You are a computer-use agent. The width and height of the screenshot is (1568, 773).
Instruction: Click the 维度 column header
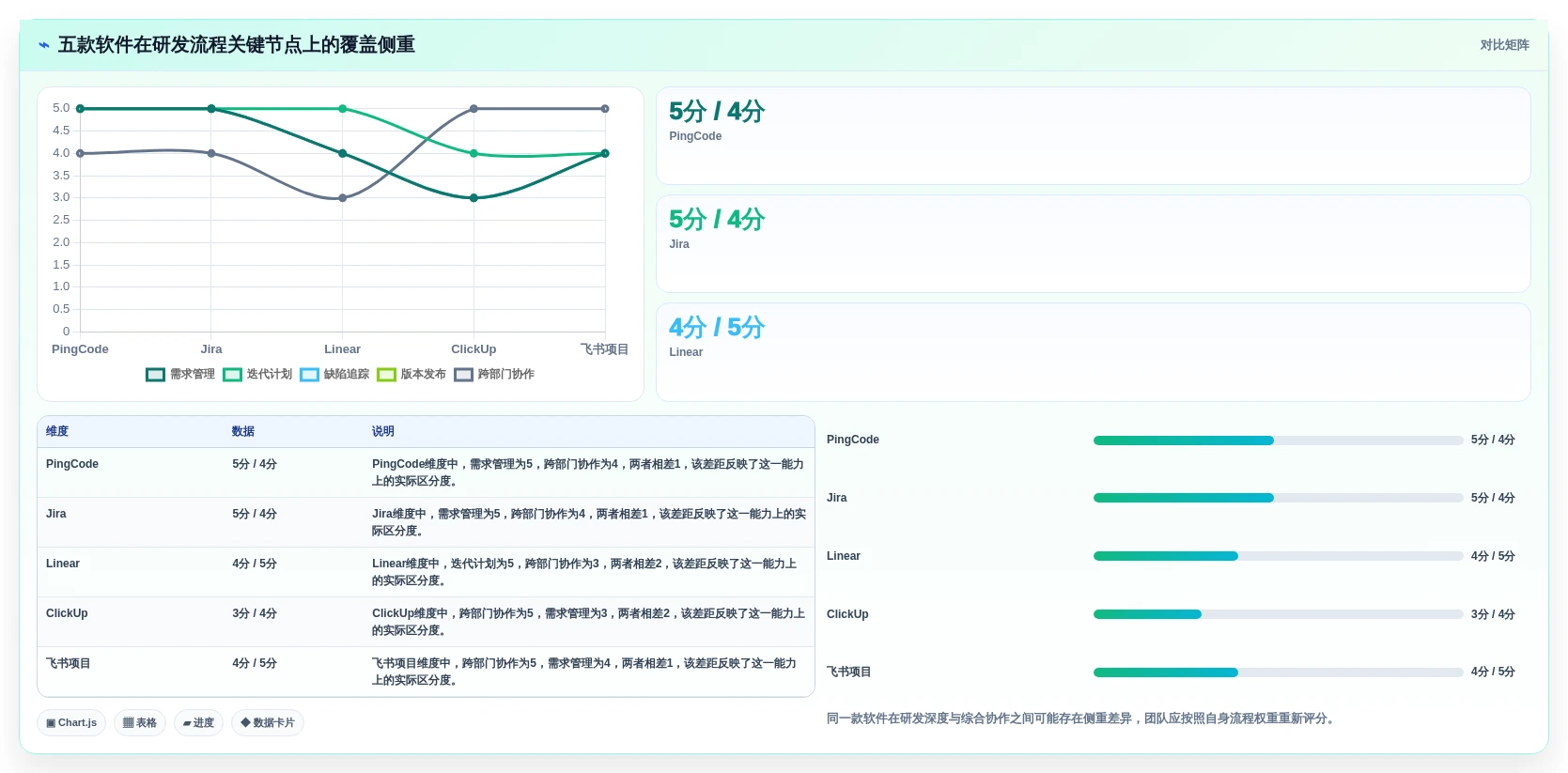pyautogui.click(x=57, y=431)
